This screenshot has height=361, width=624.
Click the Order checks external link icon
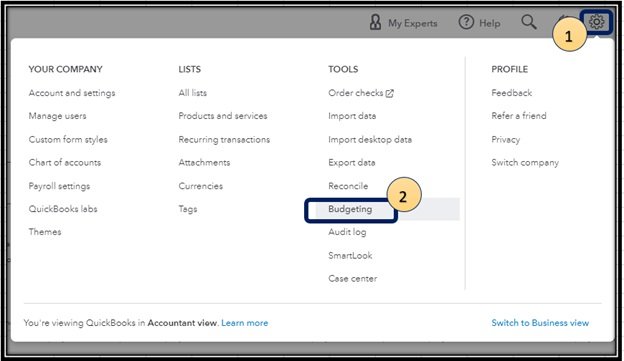click(x=390, y=93)
